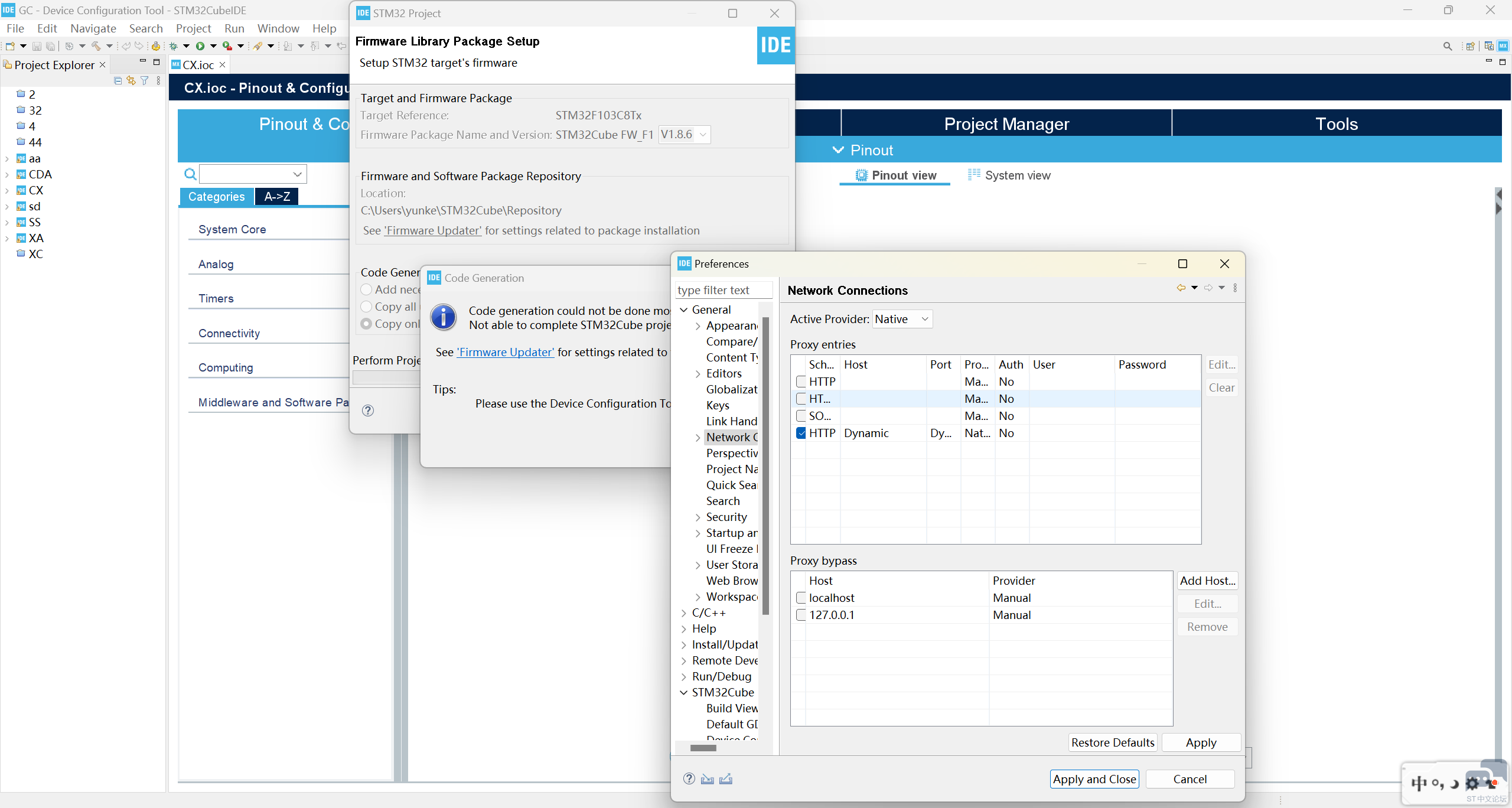
Task: Toggle the Chinese input mode indicator
Action: pyautogui.click(x=1419, y=783)
